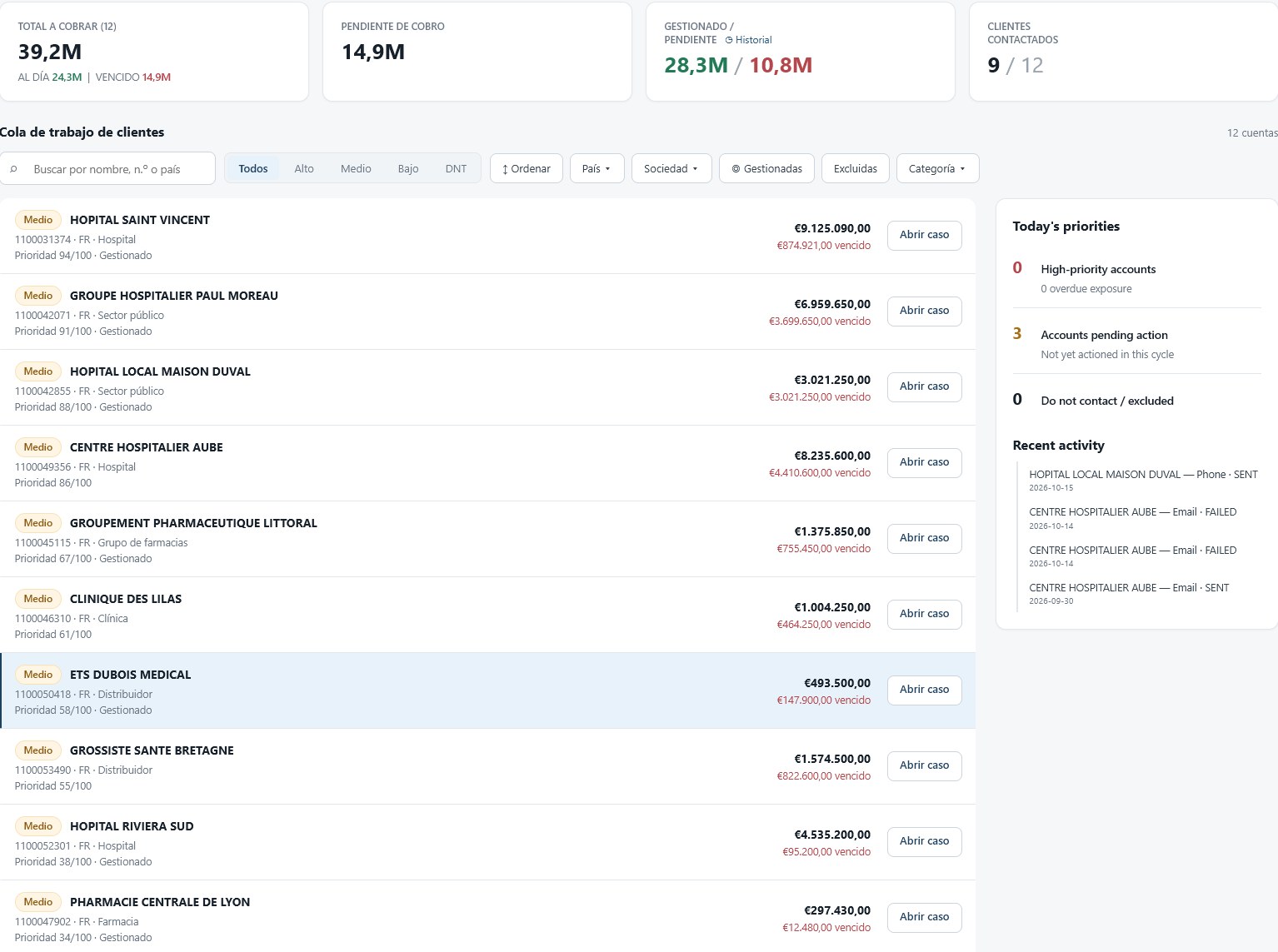The image size is (1278, 952).
Task: Select the HOPITAL SAINT VINCENT customer name
Action: click(140, 220)
